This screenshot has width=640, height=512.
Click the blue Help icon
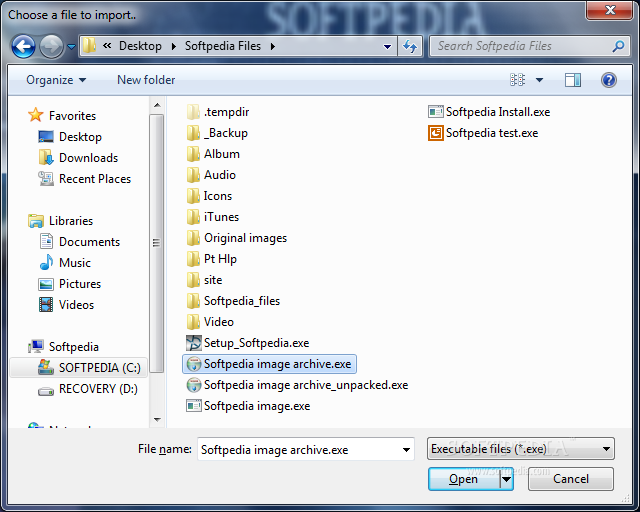pyautogui.click(x=609, y=80)
